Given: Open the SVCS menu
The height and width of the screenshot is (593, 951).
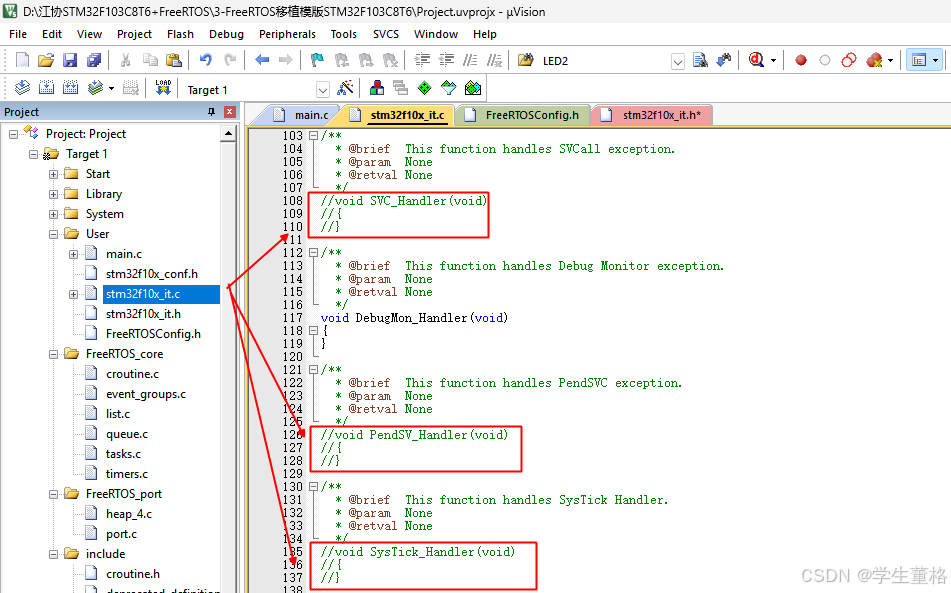Looking at the screenshot, I should click(386, 34).
